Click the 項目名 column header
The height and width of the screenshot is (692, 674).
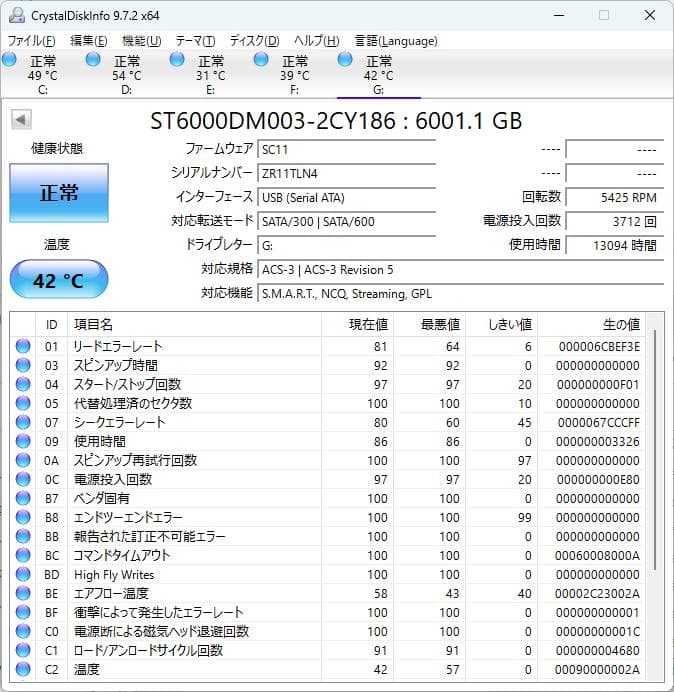(x=194, y=324)
